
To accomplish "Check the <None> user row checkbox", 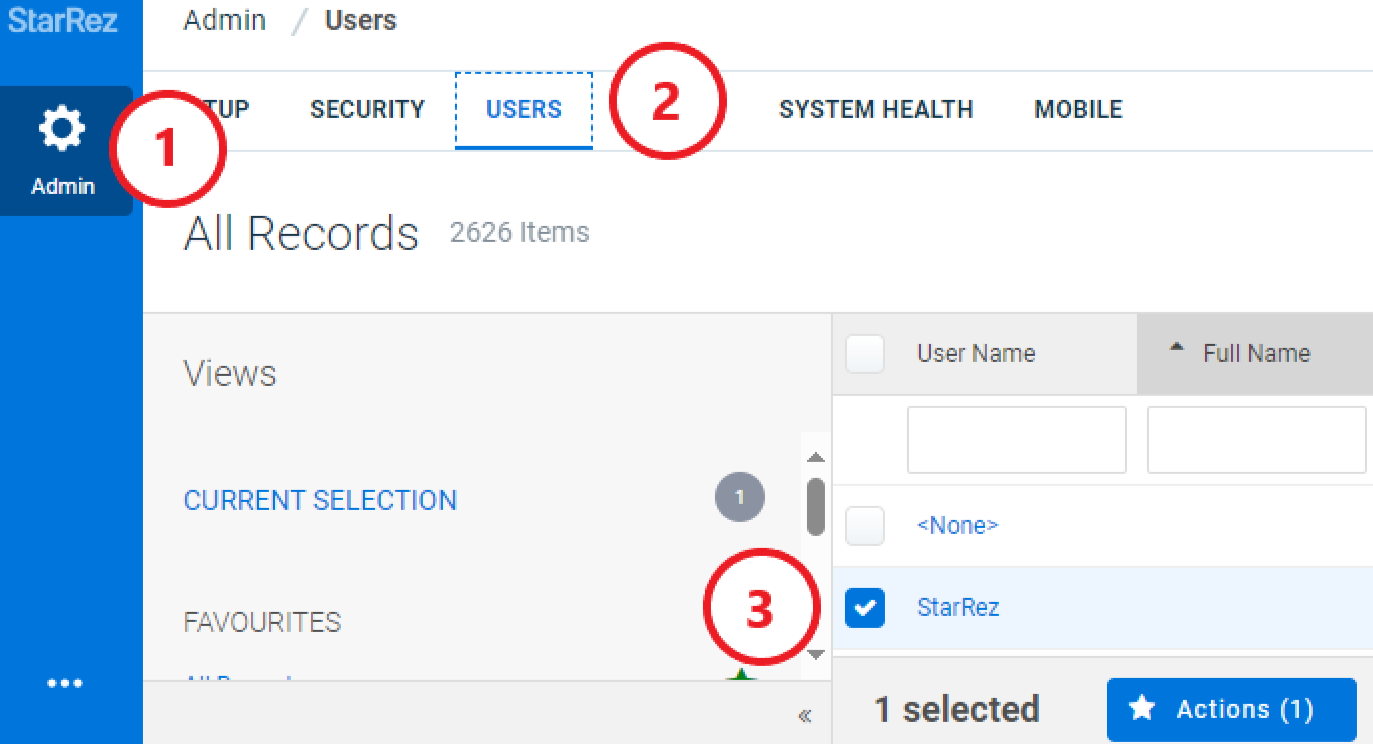I will click(x=865, y=525).
